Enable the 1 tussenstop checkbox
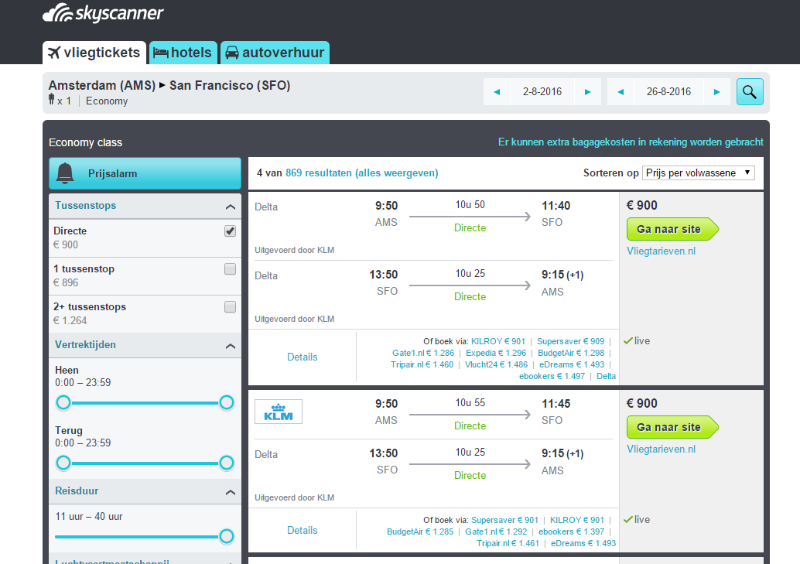Viewport: 800px width, 564px height. point(230,269)
